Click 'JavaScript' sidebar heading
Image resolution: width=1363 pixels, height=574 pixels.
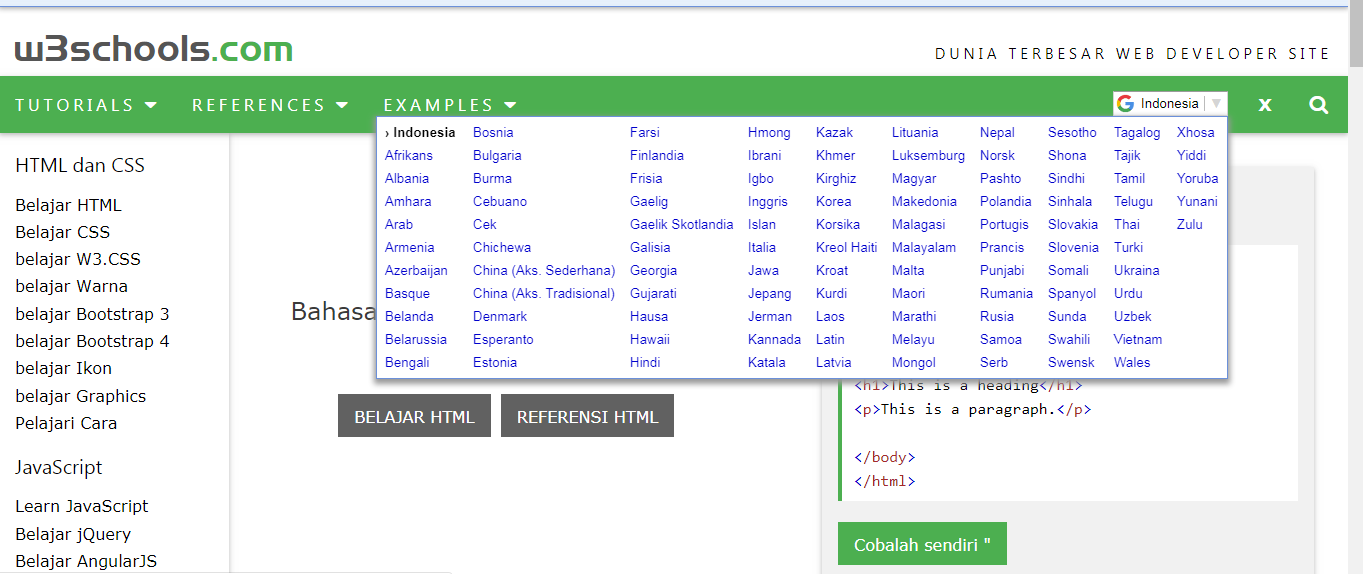tap(59, 467)
